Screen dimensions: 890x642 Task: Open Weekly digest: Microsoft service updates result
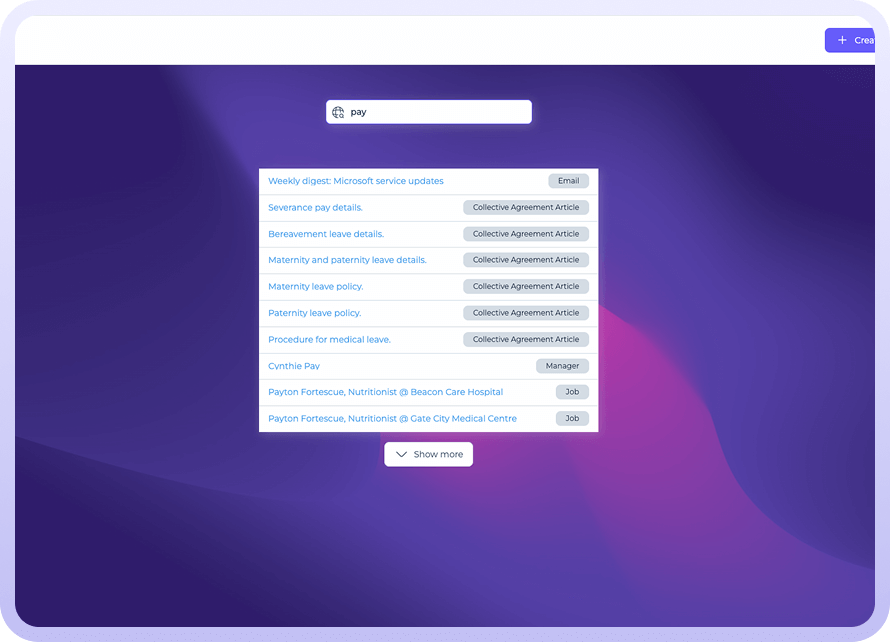coord(355,181)
